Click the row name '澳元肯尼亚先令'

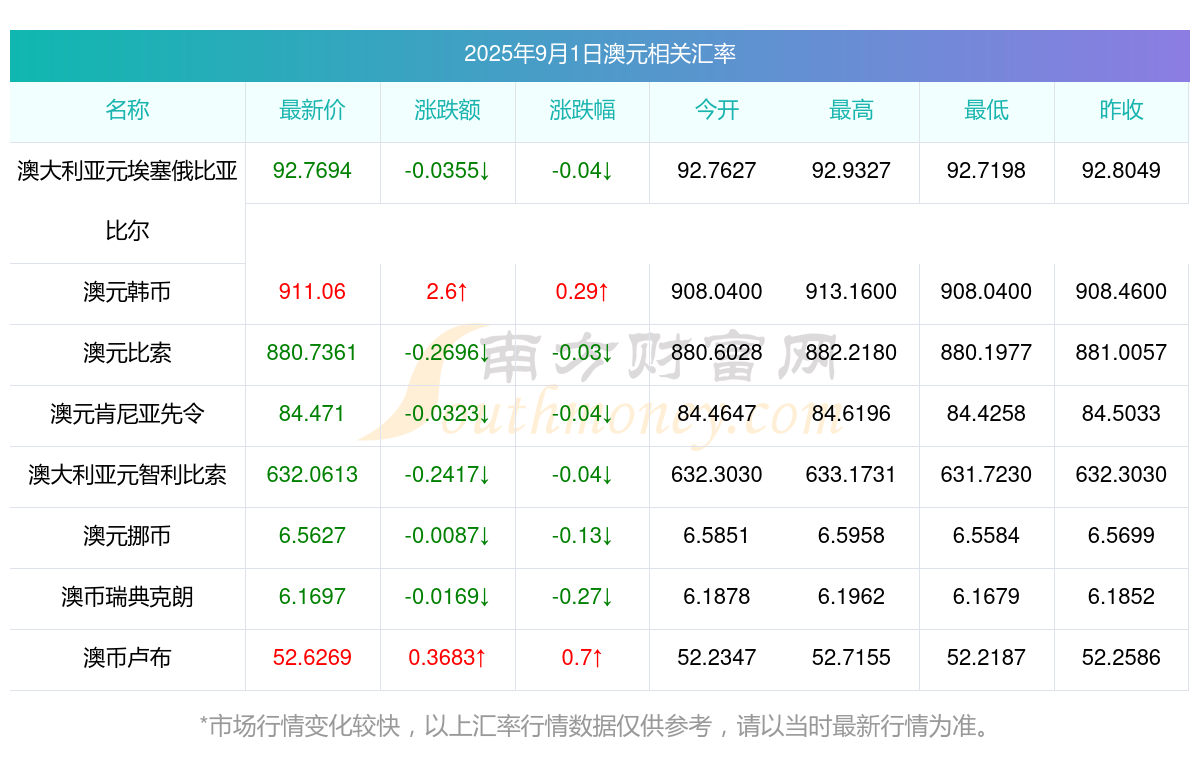(x=127, y=414)
